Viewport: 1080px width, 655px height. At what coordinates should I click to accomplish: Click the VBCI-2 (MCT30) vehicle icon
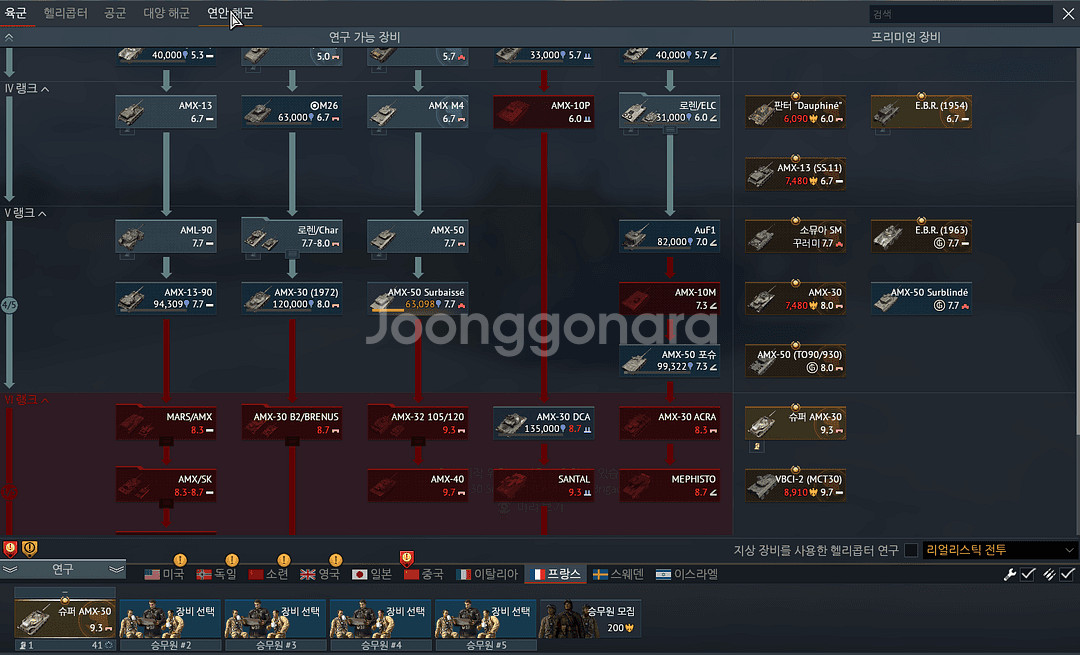coord(762,486)
